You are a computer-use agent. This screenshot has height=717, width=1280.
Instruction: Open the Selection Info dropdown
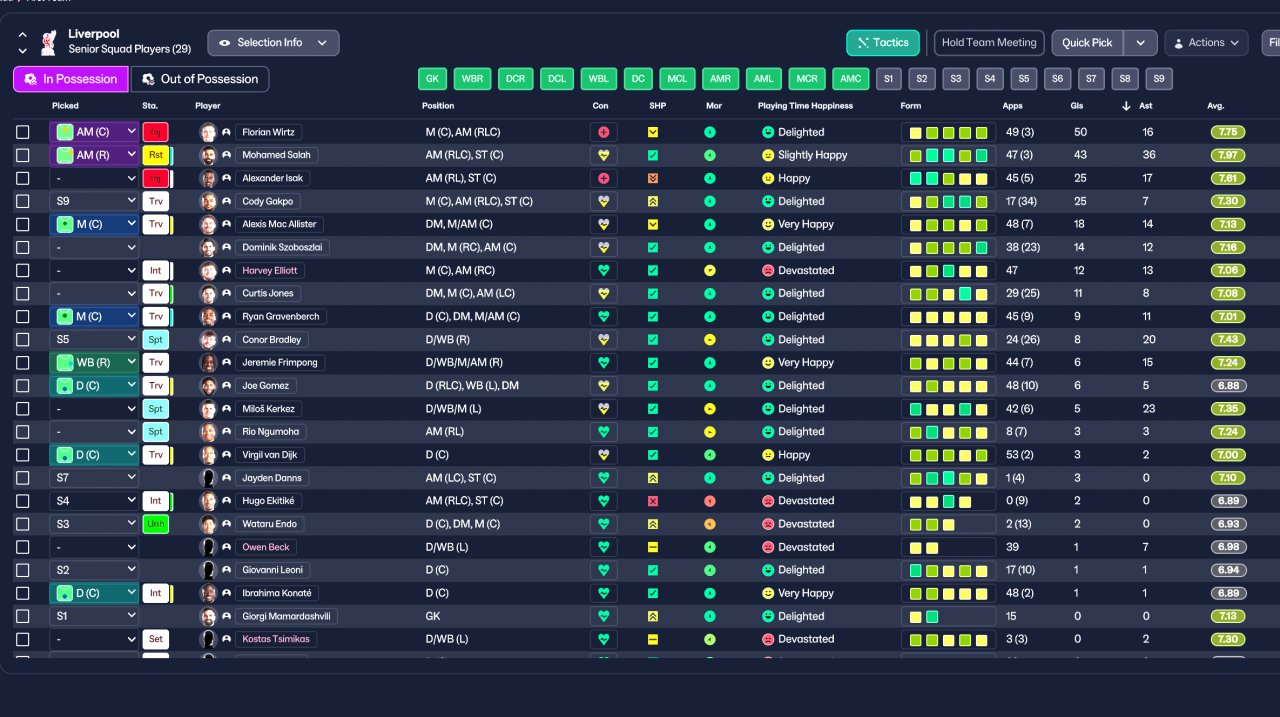coord(273,43)
